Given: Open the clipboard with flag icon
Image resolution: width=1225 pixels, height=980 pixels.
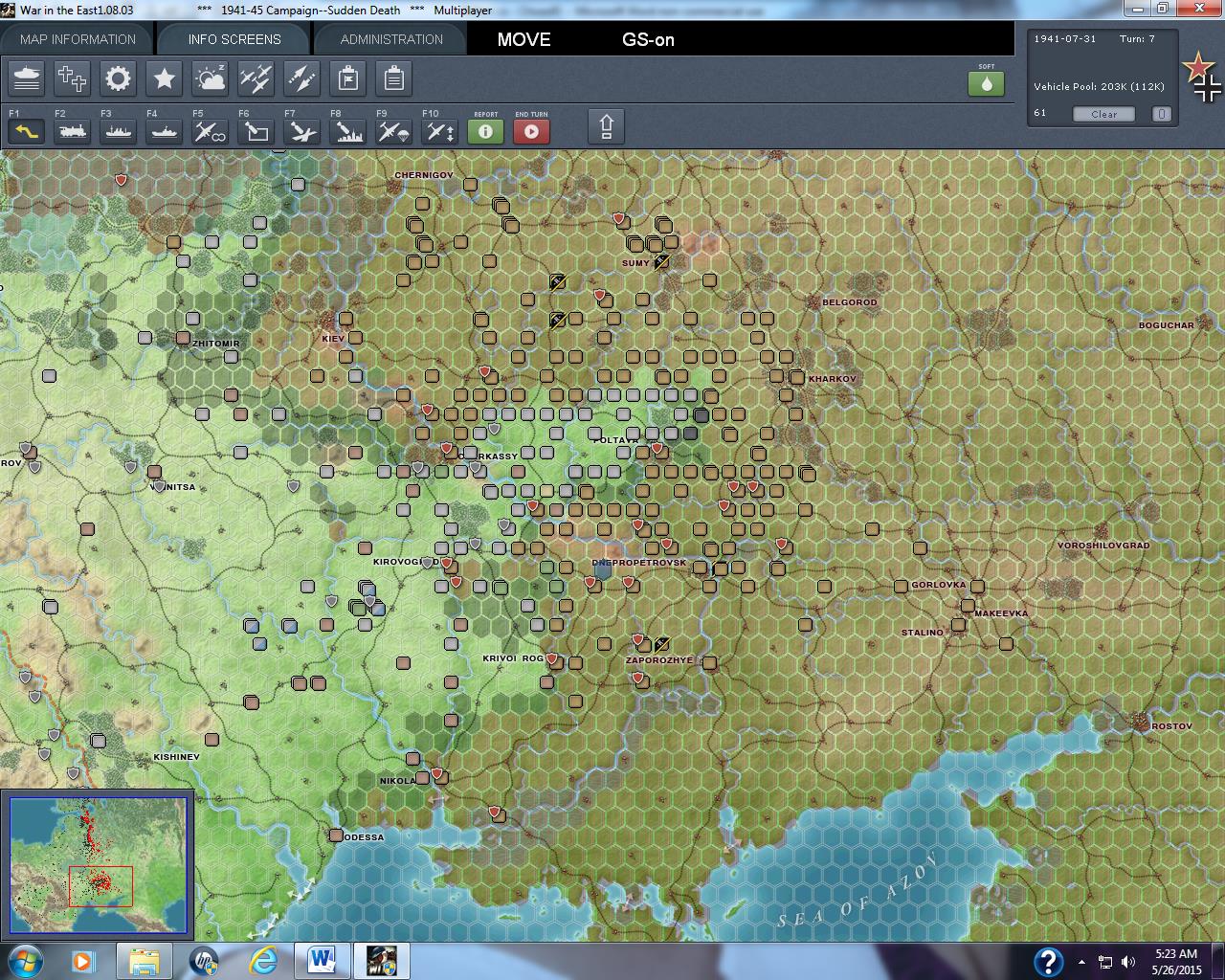Looking at the screenshot, I should tap(348, 78).
